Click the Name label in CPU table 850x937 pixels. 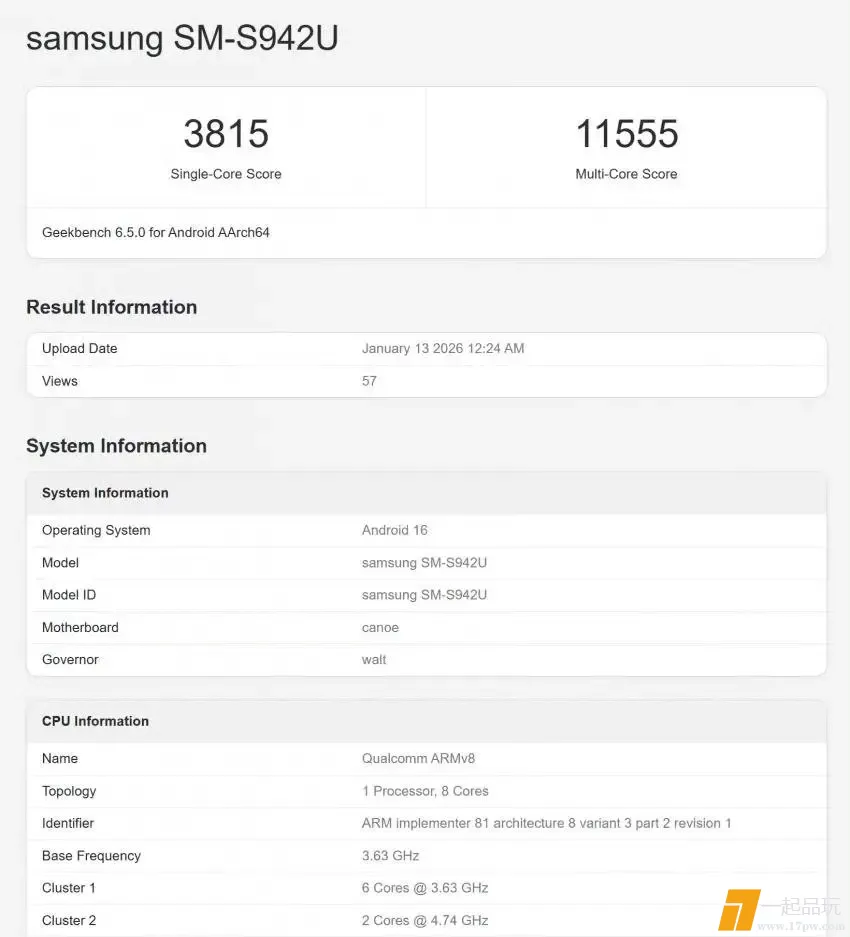60,758
